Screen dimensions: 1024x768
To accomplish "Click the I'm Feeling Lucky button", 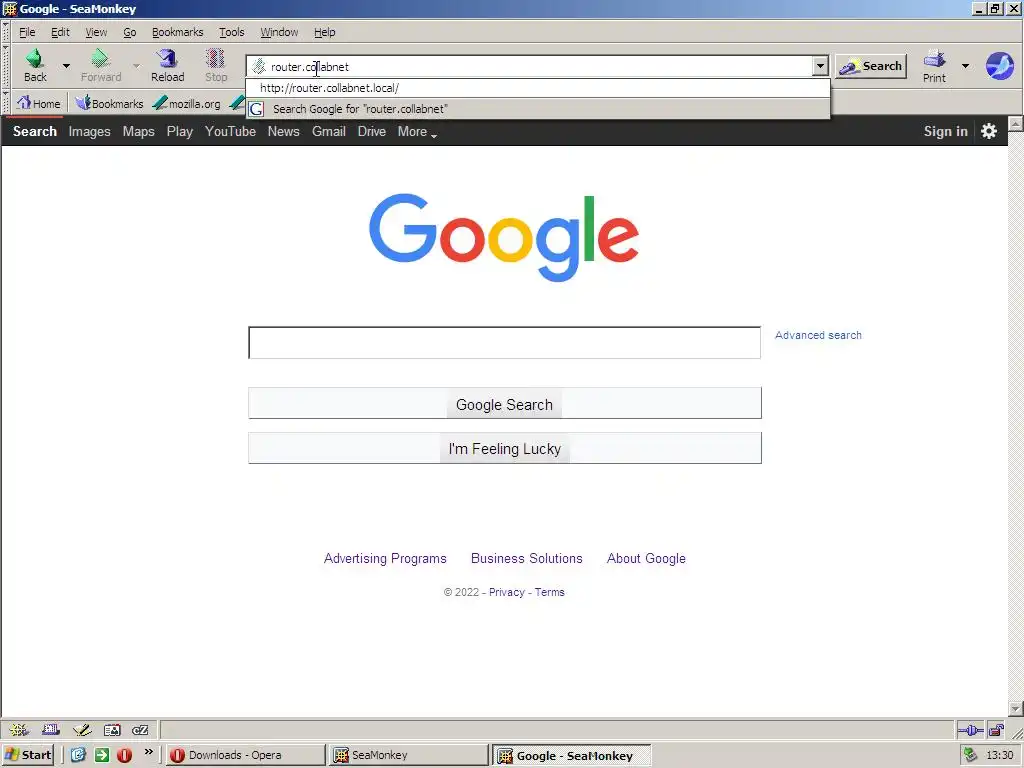I will (x=505, y=448).
